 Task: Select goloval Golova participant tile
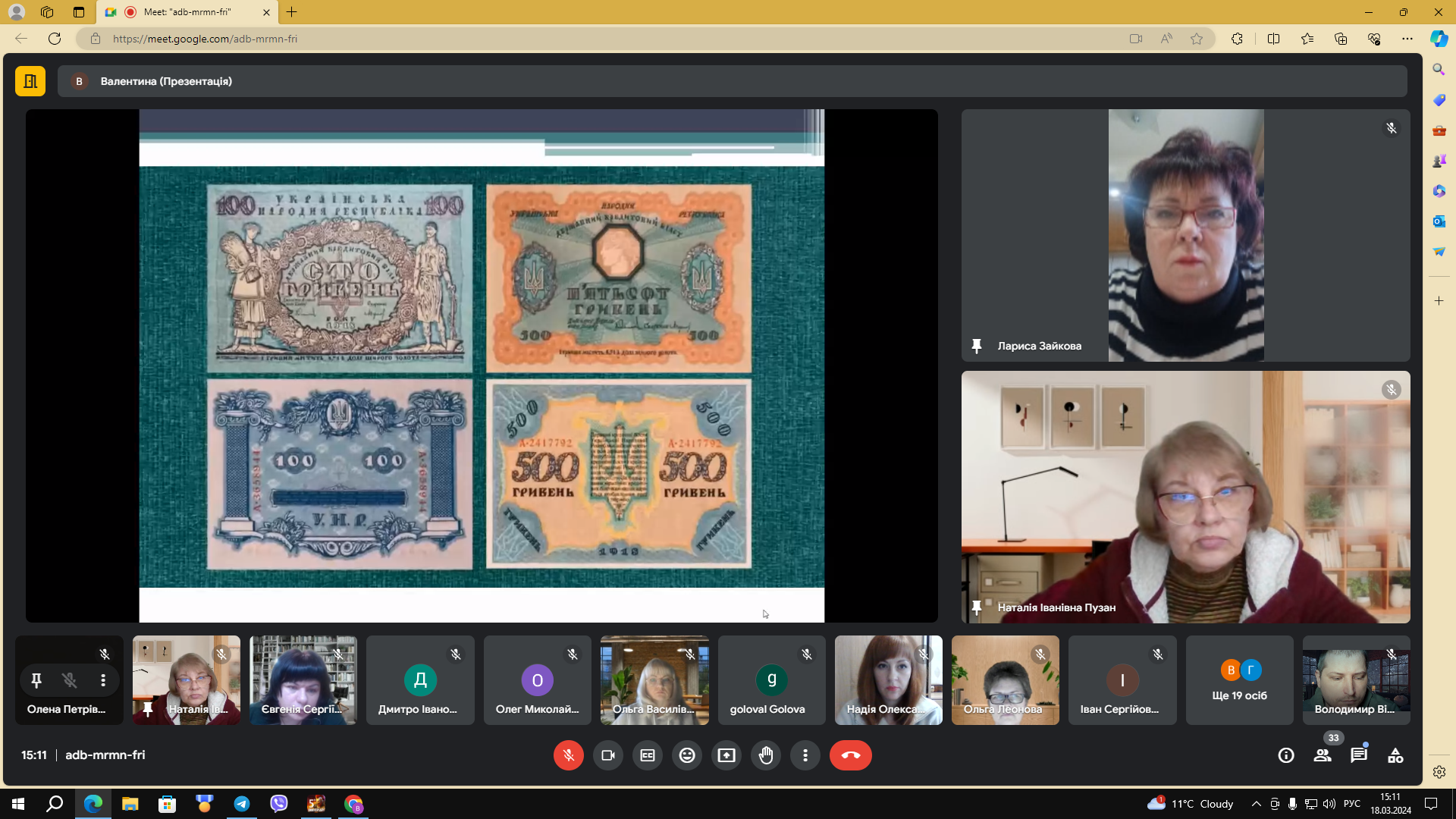(x=771, y=680)
